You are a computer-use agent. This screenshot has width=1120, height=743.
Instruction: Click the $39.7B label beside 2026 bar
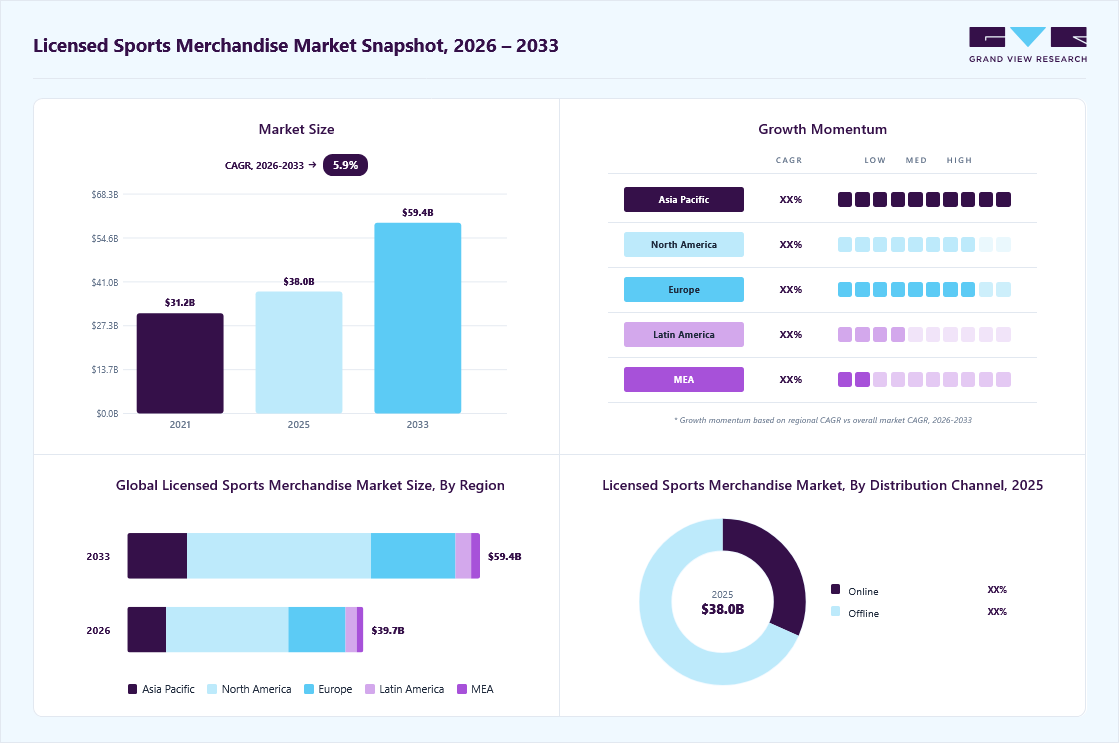click(388, 631)
